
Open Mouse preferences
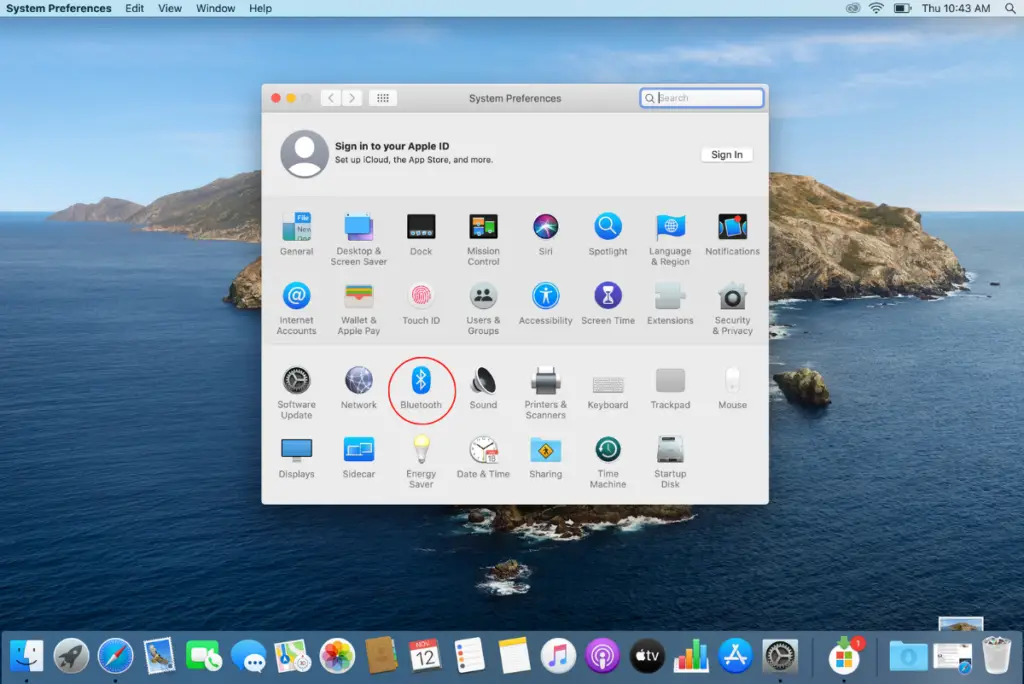[732, 388]
